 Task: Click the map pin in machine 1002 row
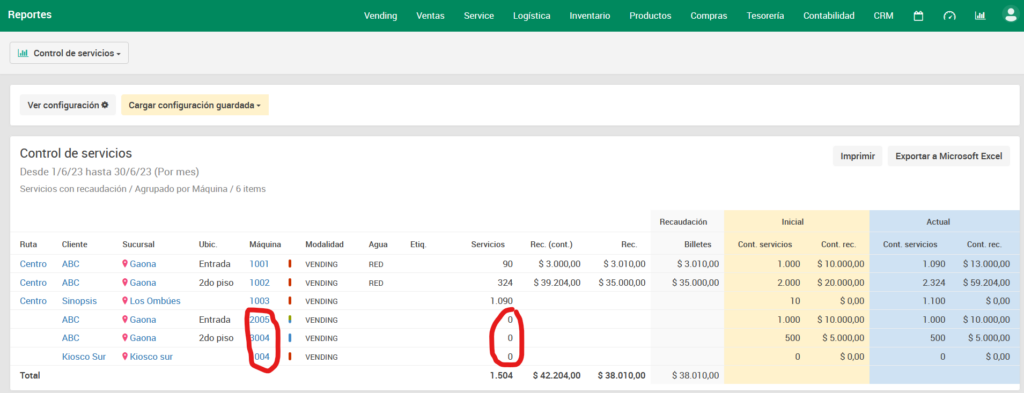(125, 283)
